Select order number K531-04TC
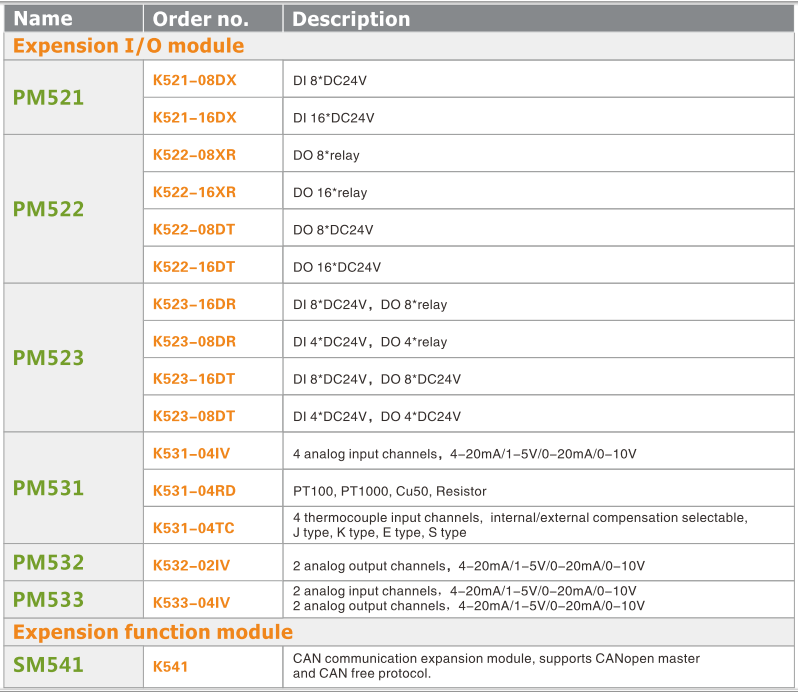This screenshot has width=798, height=692. [x=192, y=527]
